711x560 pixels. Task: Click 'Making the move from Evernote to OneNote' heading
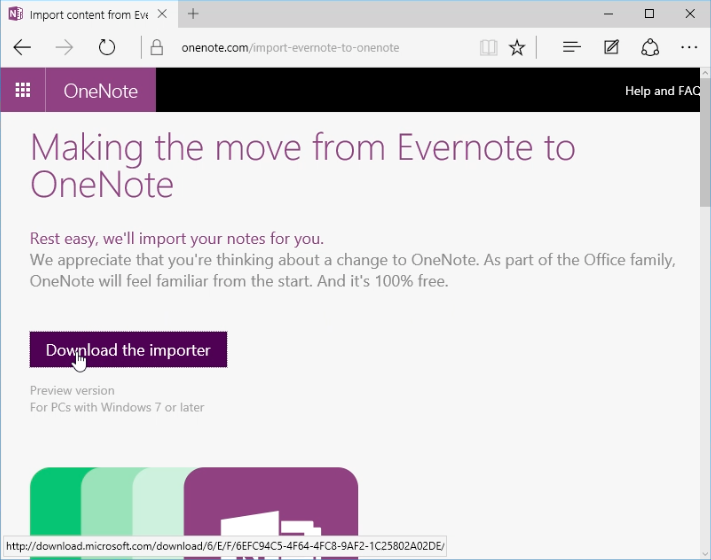[302, 166]
